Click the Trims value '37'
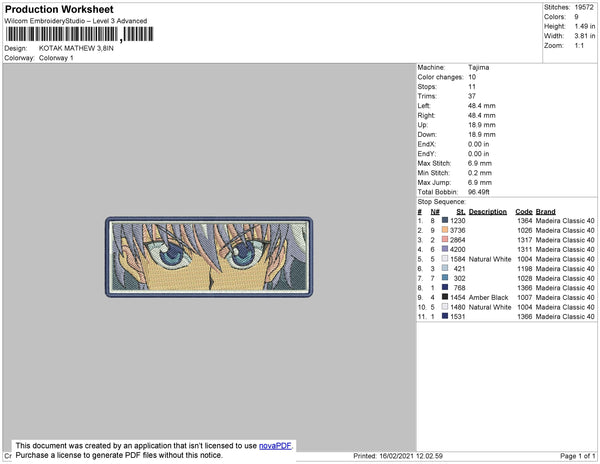The width and height of the screenshot is (600, 464). (472, 96)
